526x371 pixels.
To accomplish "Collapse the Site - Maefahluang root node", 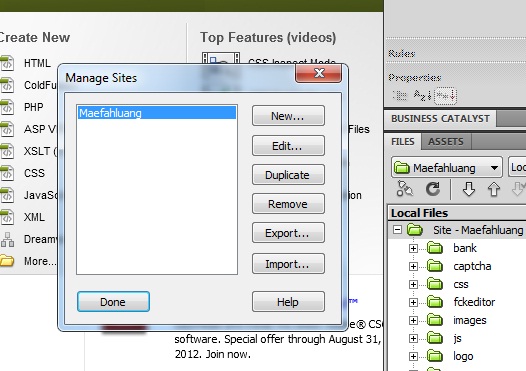I will coord(398,230).
